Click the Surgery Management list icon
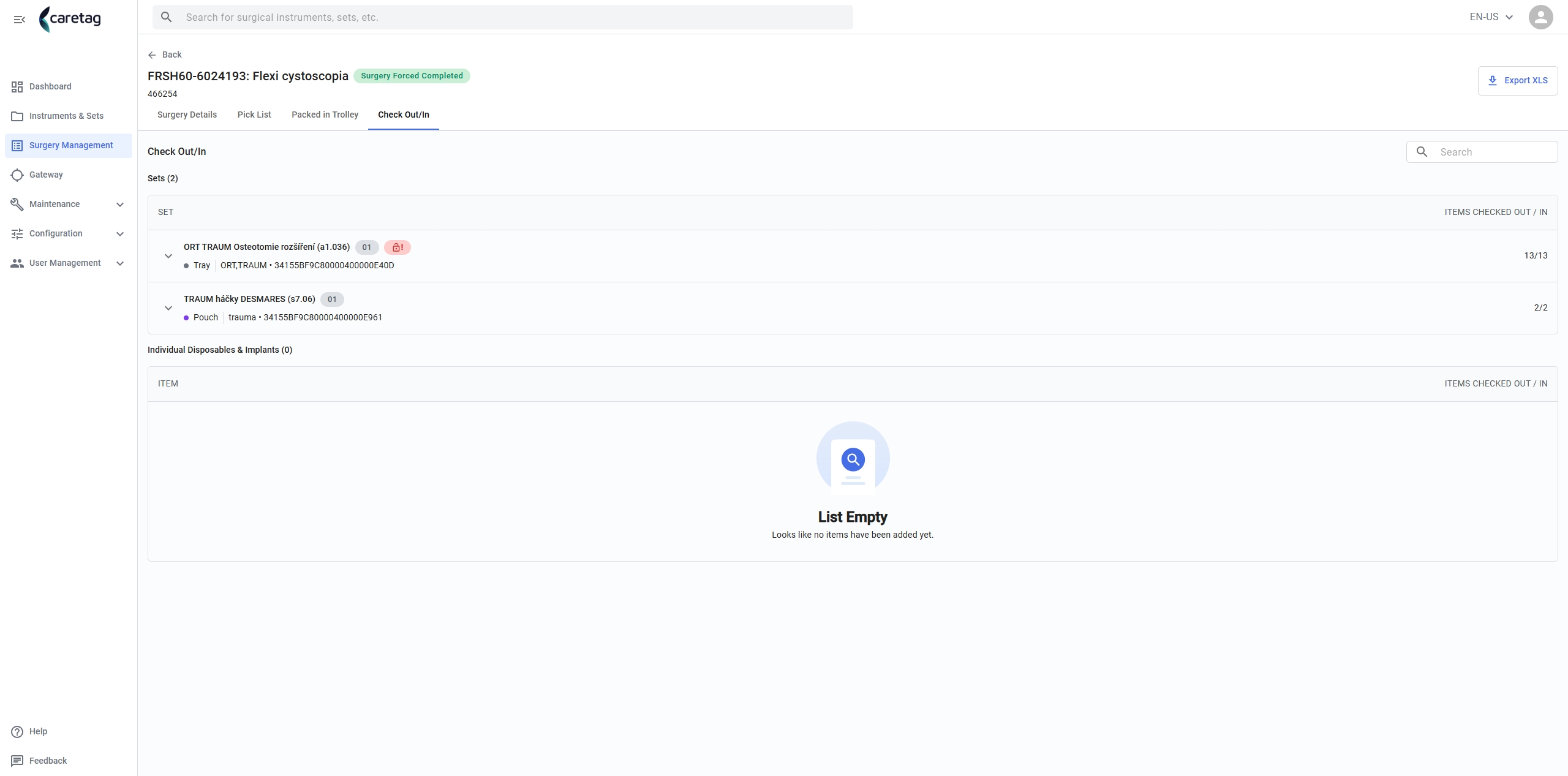Screen dimensions: 1568x776 [17, 145]
